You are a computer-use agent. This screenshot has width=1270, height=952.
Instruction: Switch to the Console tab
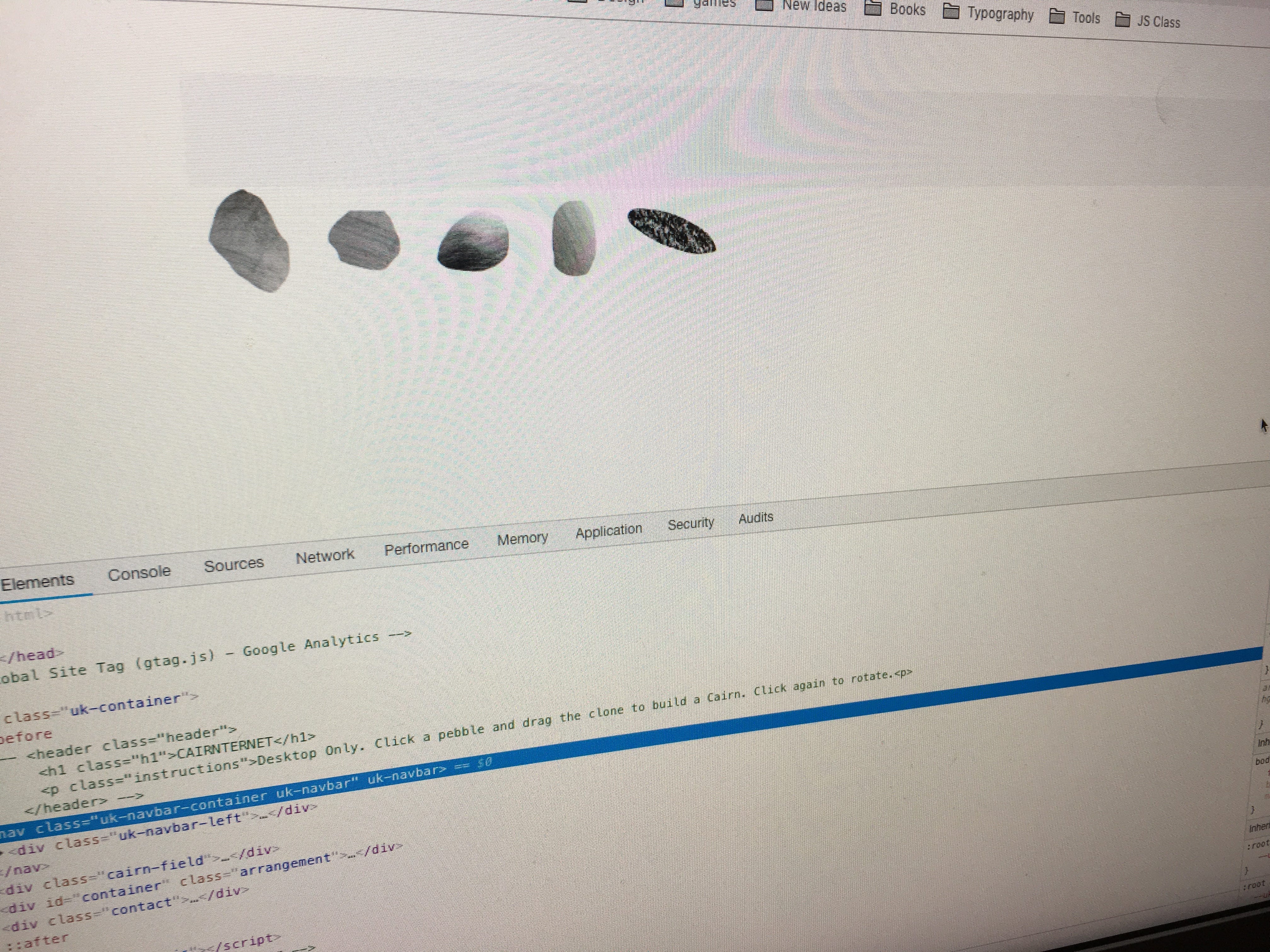(x=139, y=573)
